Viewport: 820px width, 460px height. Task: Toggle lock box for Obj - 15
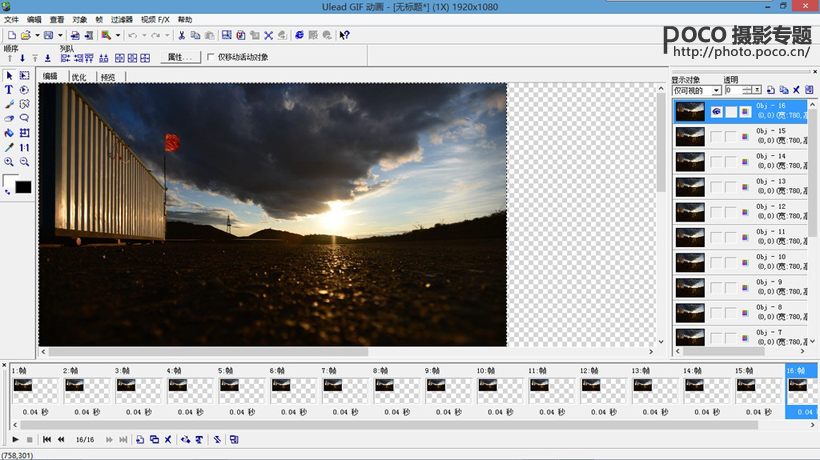click(731, 137)
